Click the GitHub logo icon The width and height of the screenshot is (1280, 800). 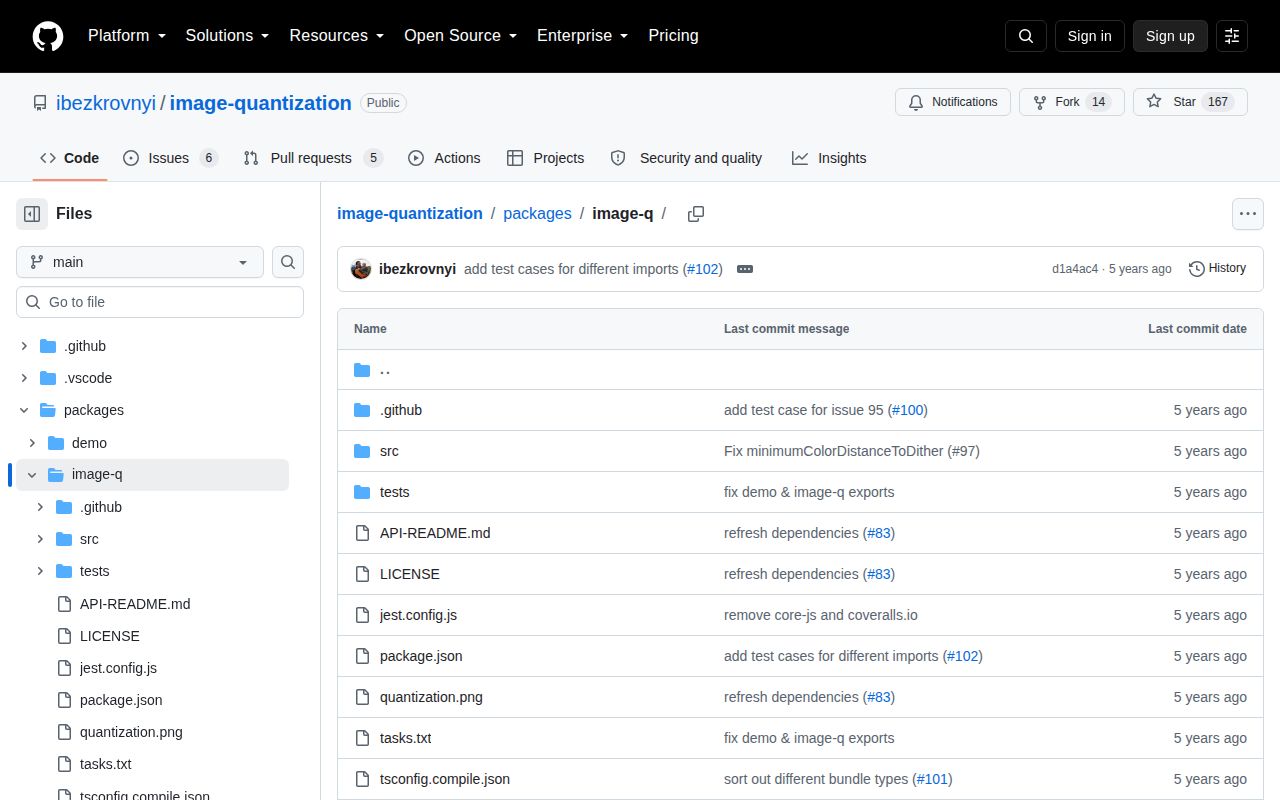[x=48, y=36]
